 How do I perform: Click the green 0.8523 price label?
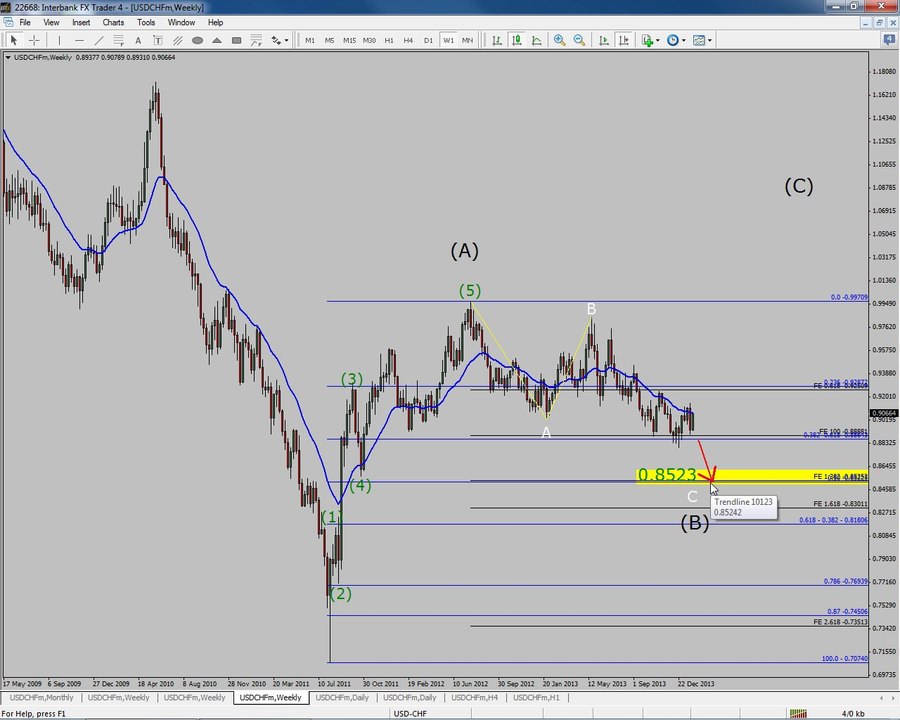point(667,475)
